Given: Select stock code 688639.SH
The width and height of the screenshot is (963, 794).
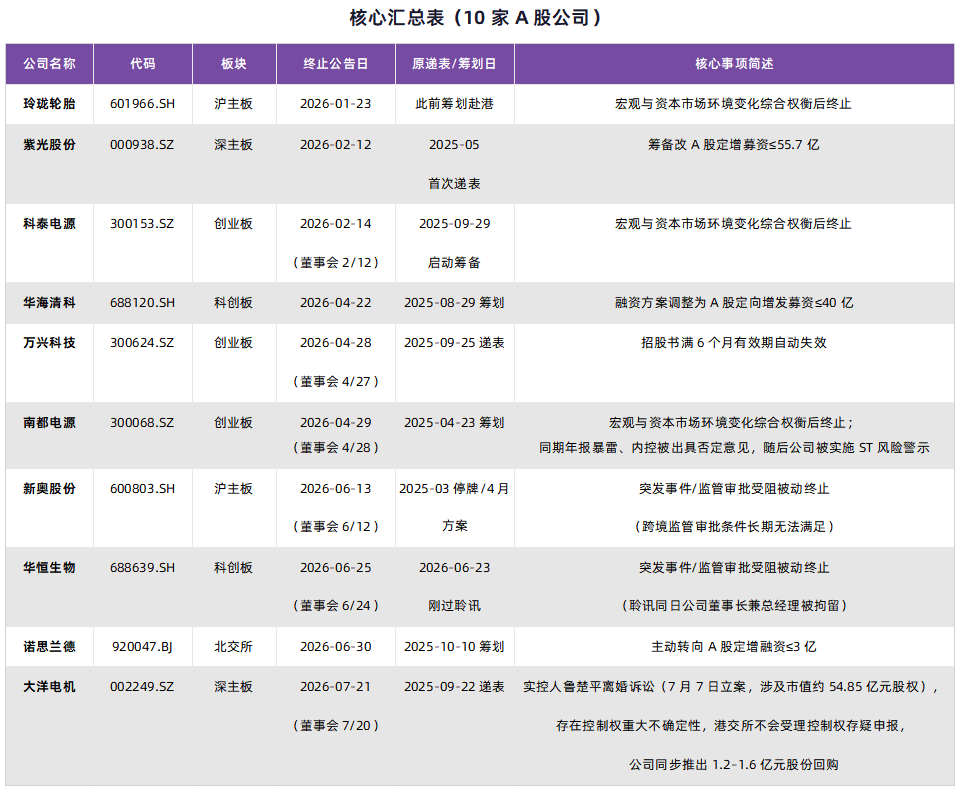Looking at the screenshot, I should click(x=142, y=568).
